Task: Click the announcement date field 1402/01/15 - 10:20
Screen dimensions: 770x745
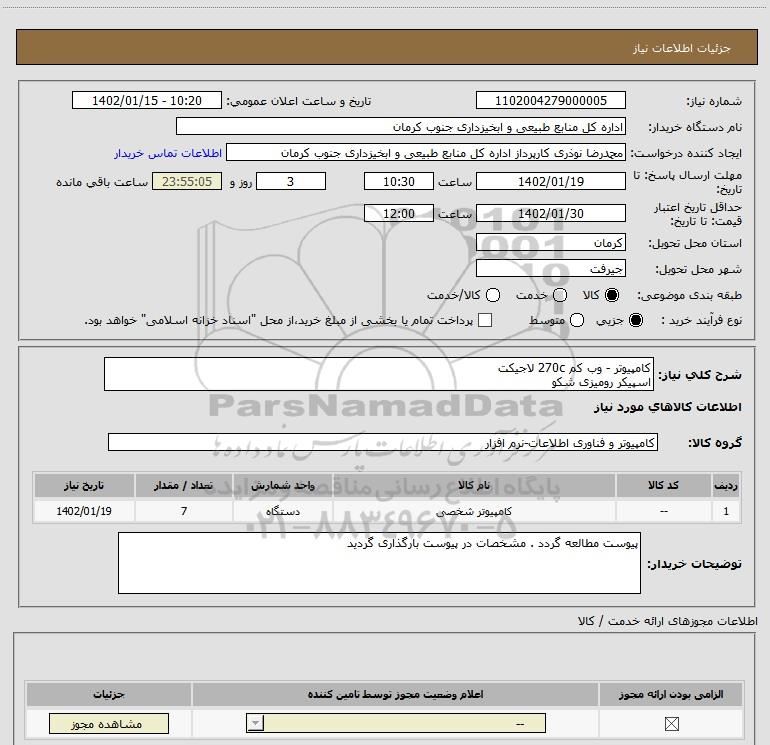Action: [147, 100]
